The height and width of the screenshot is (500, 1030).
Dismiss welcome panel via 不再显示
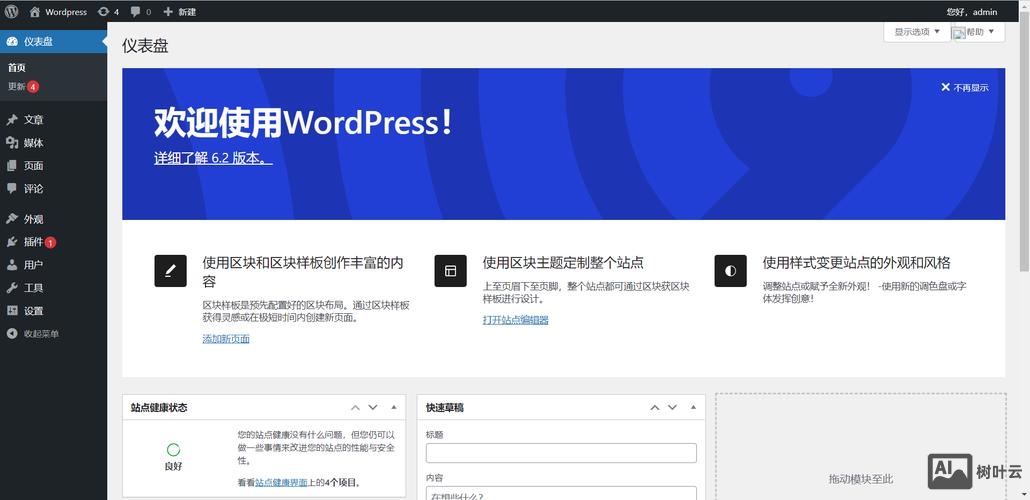(x=964, y=87)
